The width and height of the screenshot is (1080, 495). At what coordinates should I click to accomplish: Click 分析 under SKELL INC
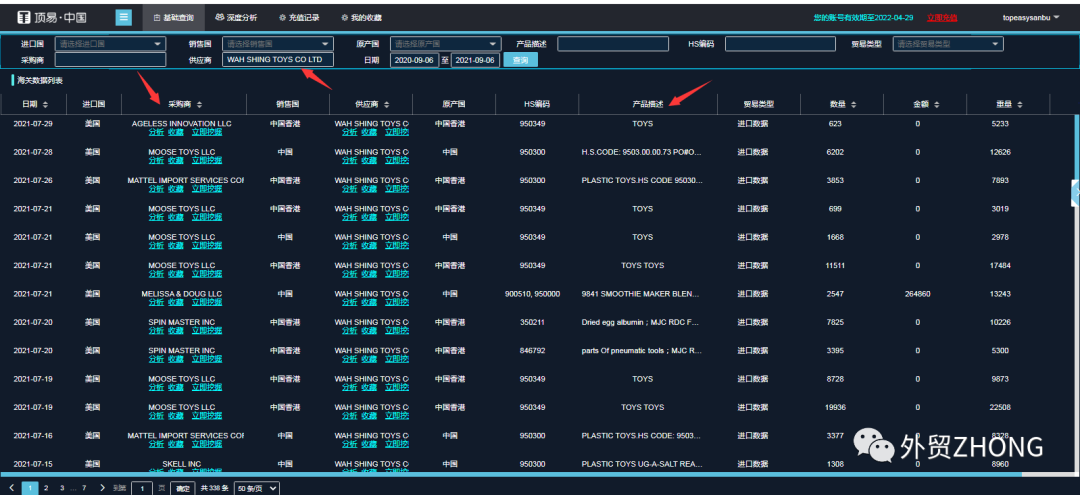click(156, 472)
